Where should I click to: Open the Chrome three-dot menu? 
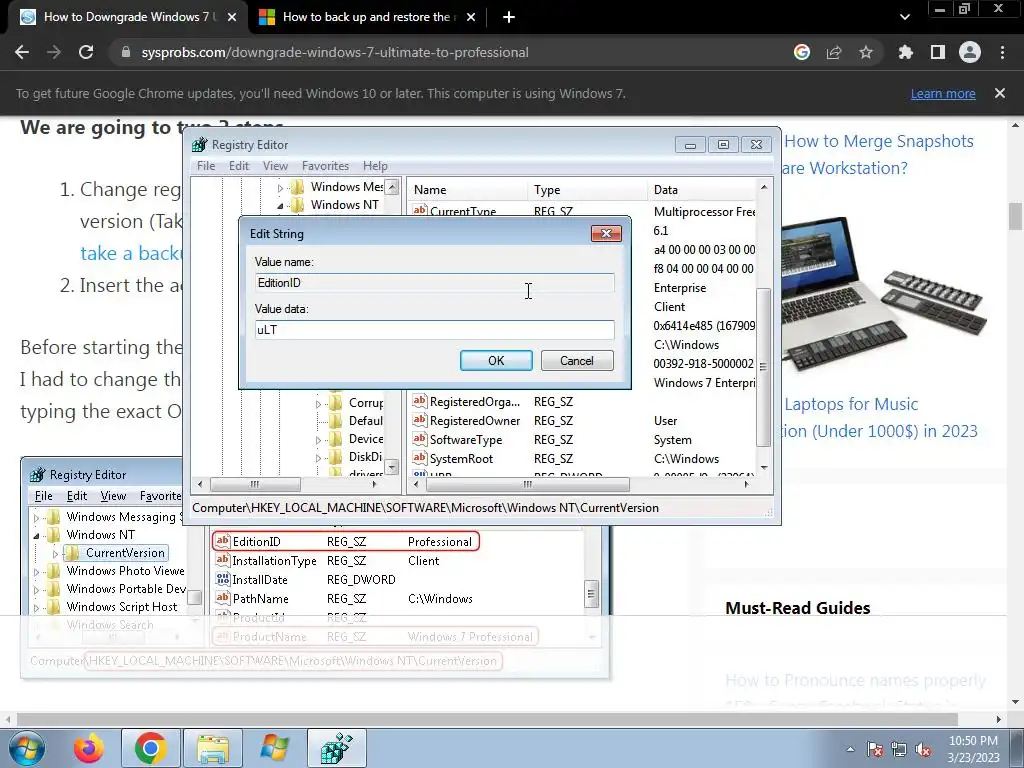pos(1002,52)
